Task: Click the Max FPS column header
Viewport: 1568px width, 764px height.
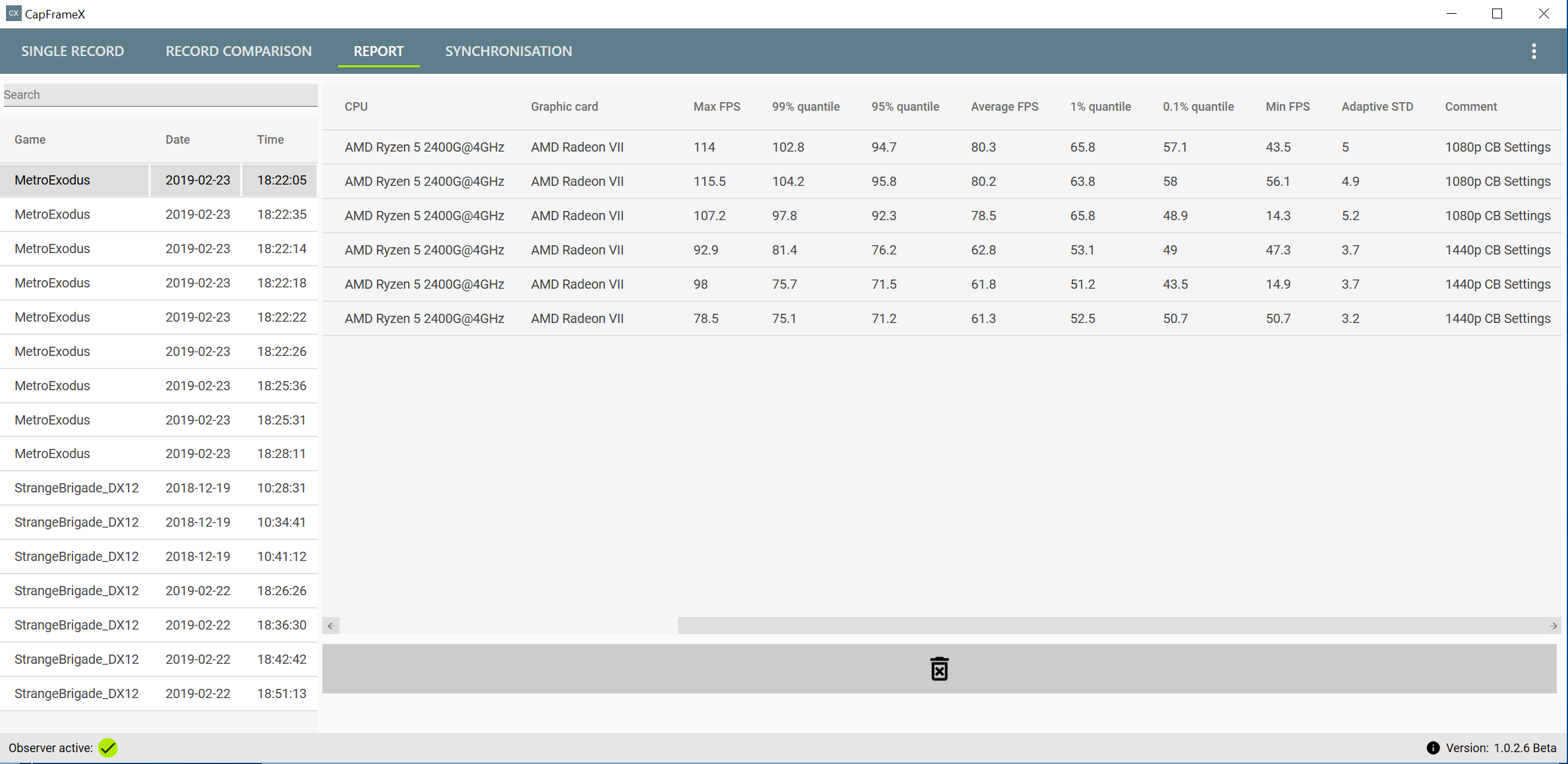Action: point(716,107)
